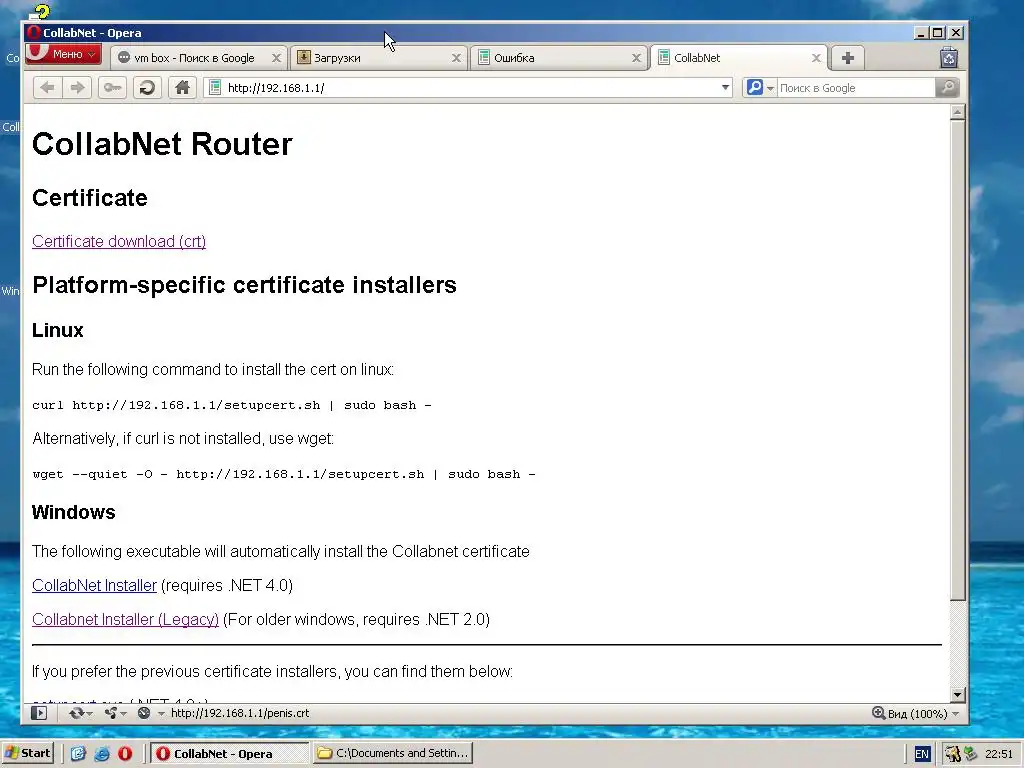The height and width of the screenshot is (768, 1024).
Task: Open Collabnet Installer (Legacy) link
Action: (125, 619)
